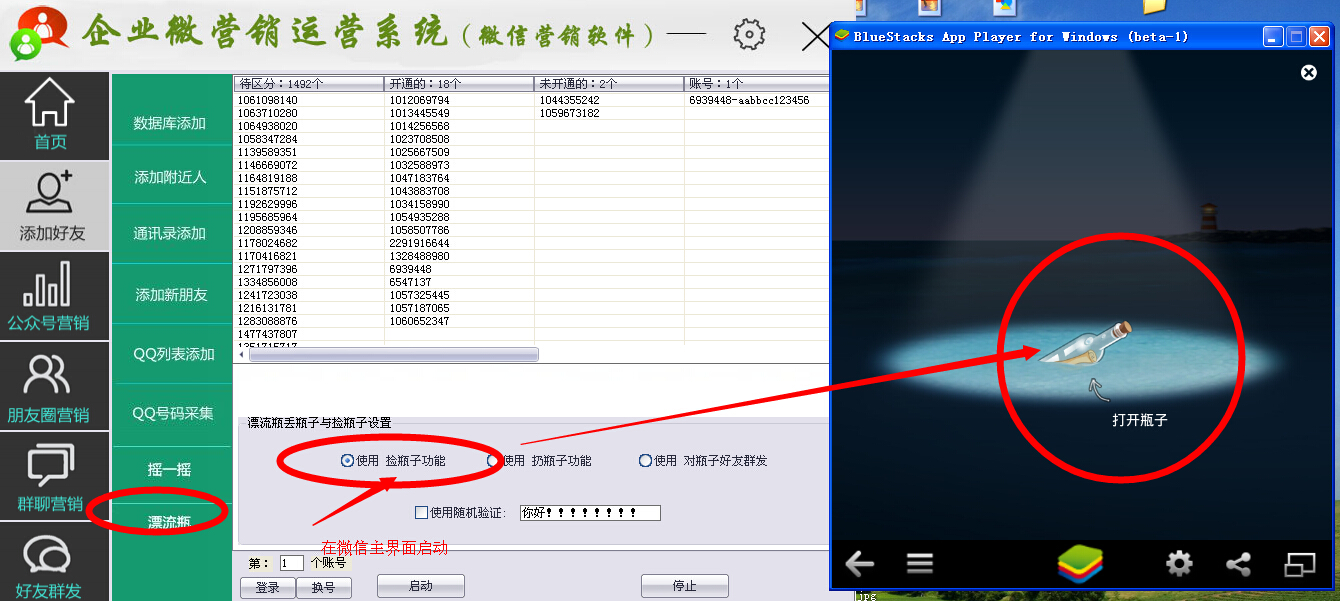Viewport: 1340px width, 601px height.
Task: Choose the 摇一摇 menu item
Action: 169,469
